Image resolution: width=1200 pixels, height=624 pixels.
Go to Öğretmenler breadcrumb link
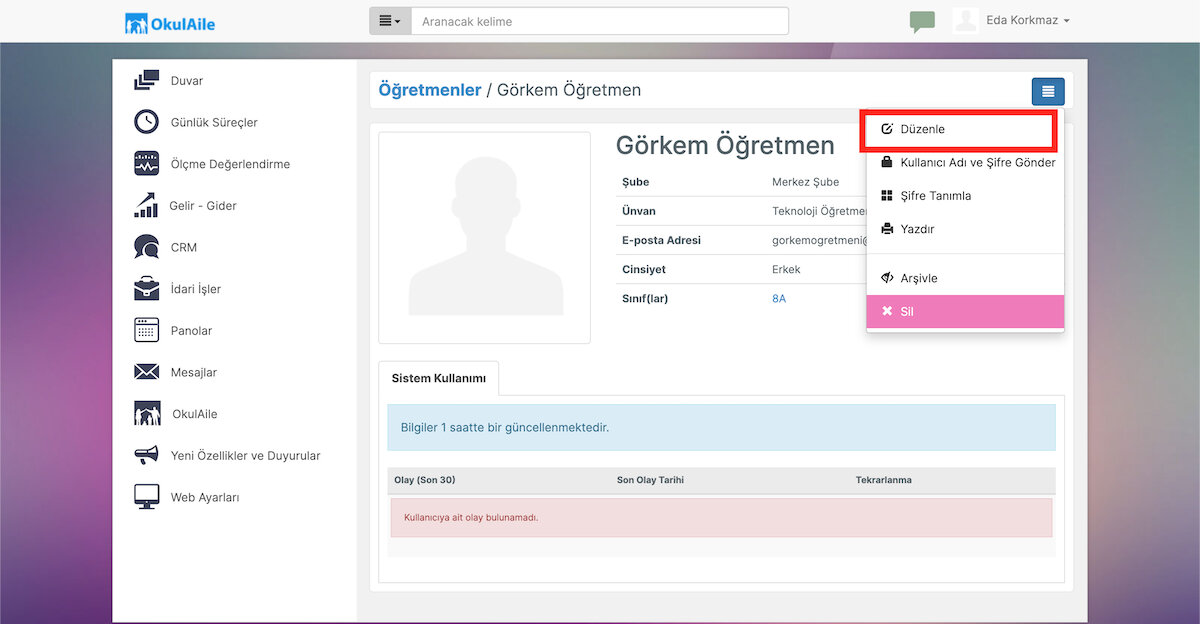[x=430, y=90]
